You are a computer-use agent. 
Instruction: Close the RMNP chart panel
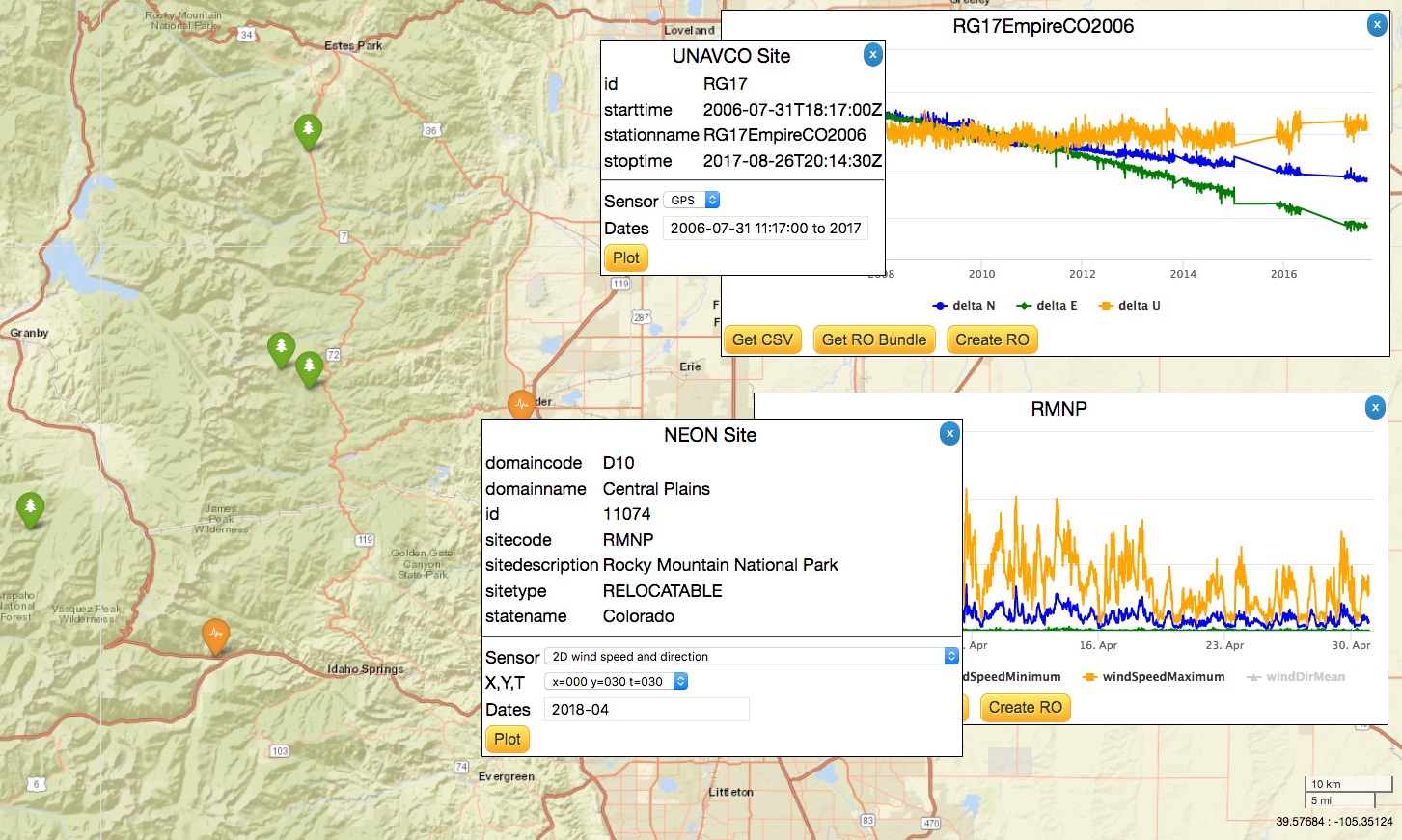1375,408
